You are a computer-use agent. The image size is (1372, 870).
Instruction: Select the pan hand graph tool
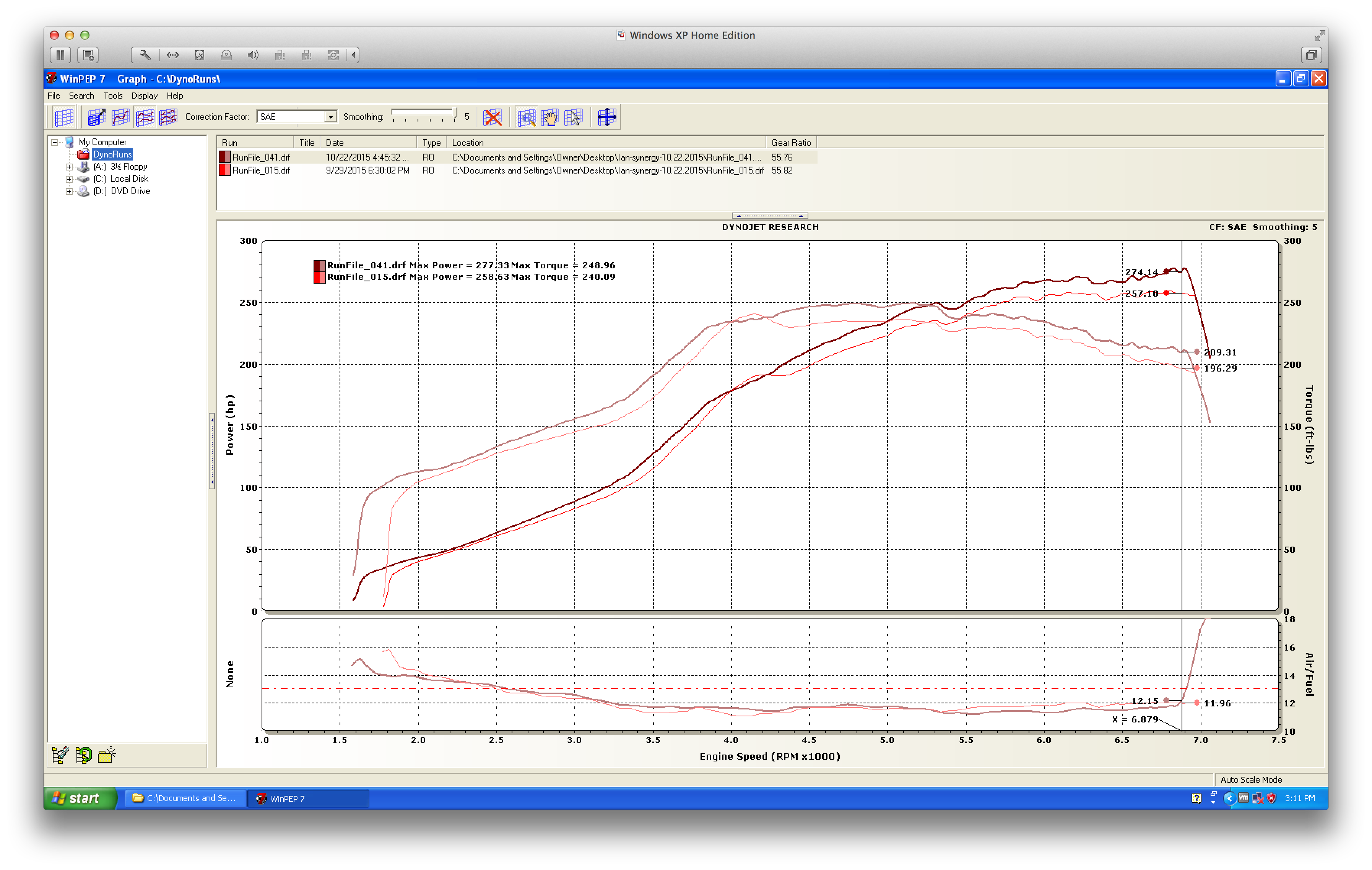(x=550, y=117)
